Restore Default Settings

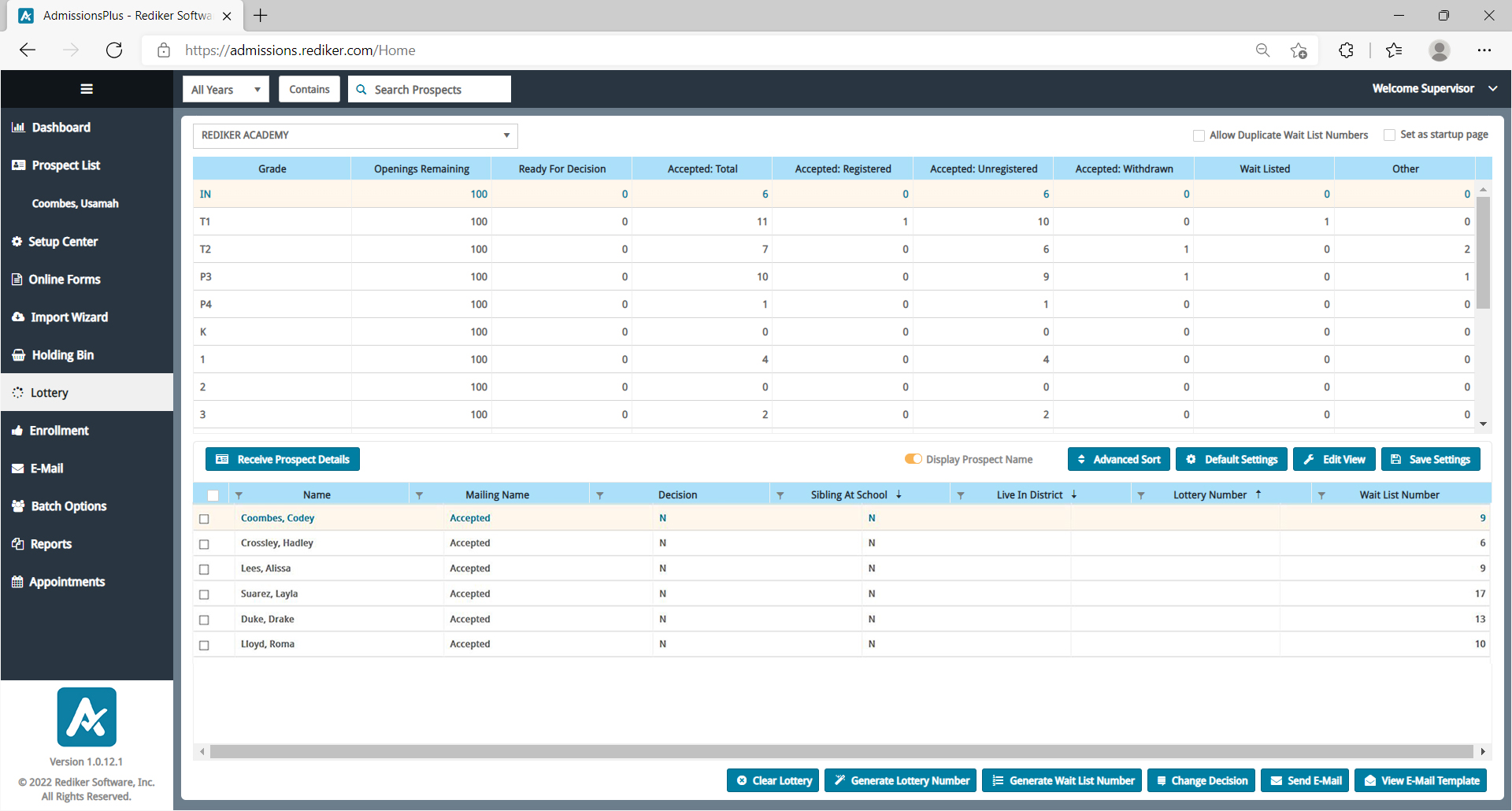pos(1232,459)
